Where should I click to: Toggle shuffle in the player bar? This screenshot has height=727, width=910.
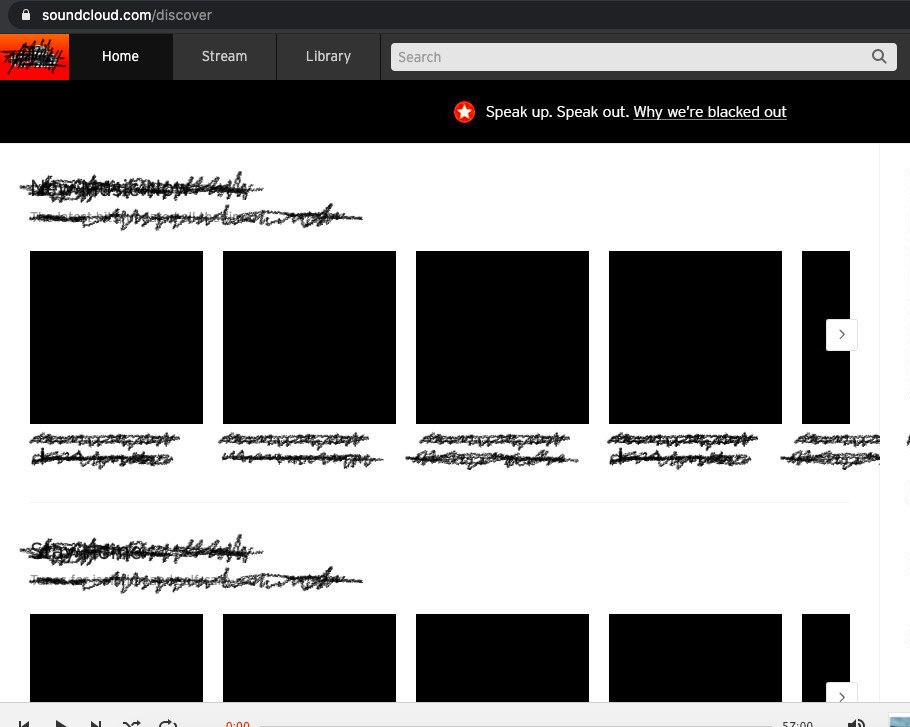coord(132,724)
